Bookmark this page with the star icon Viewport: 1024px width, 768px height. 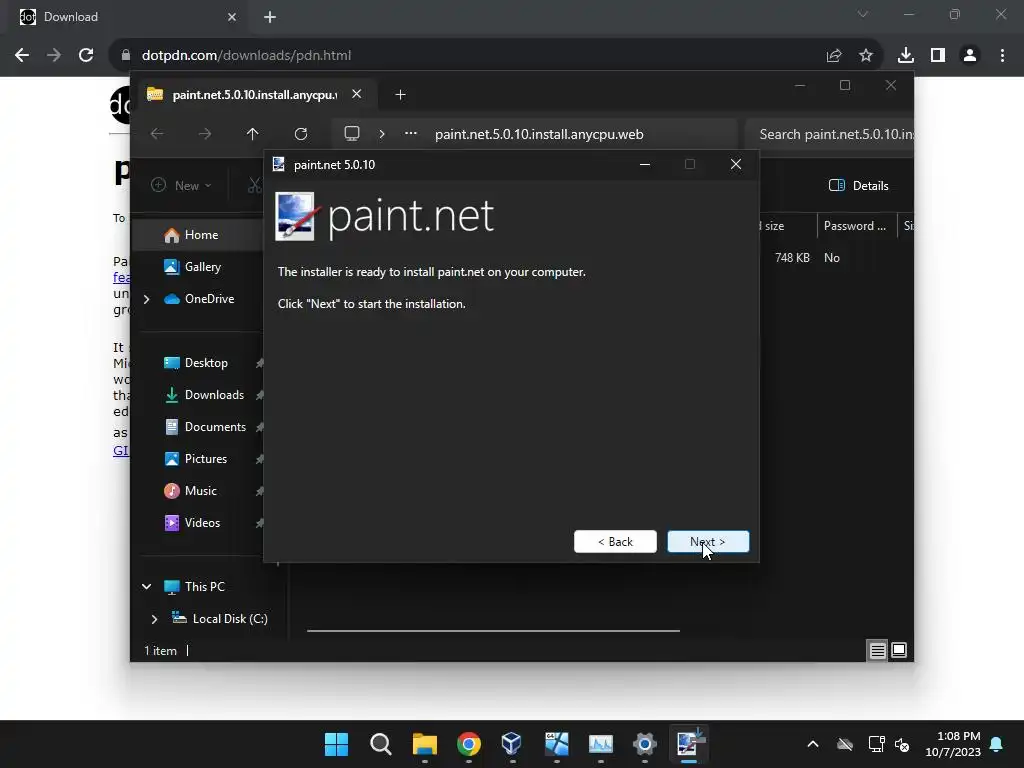[x=866, y=56]
